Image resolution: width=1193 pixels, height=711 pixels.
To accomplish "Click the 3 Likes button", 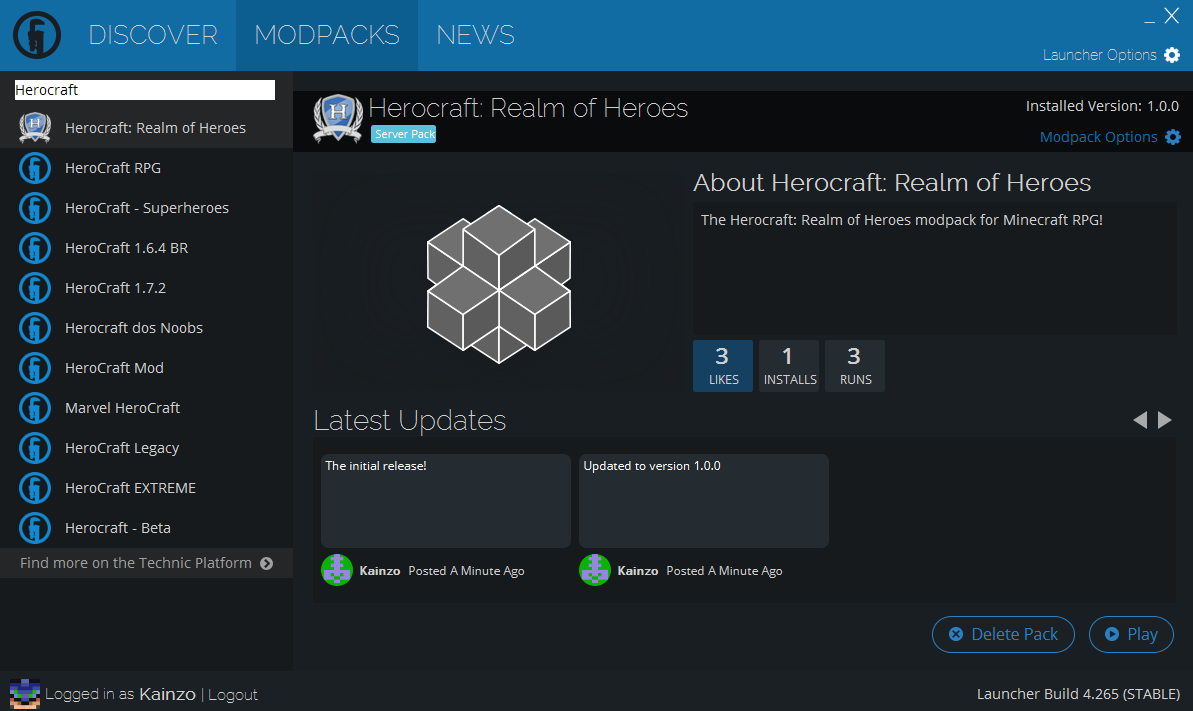I will (x=723, y=366).
